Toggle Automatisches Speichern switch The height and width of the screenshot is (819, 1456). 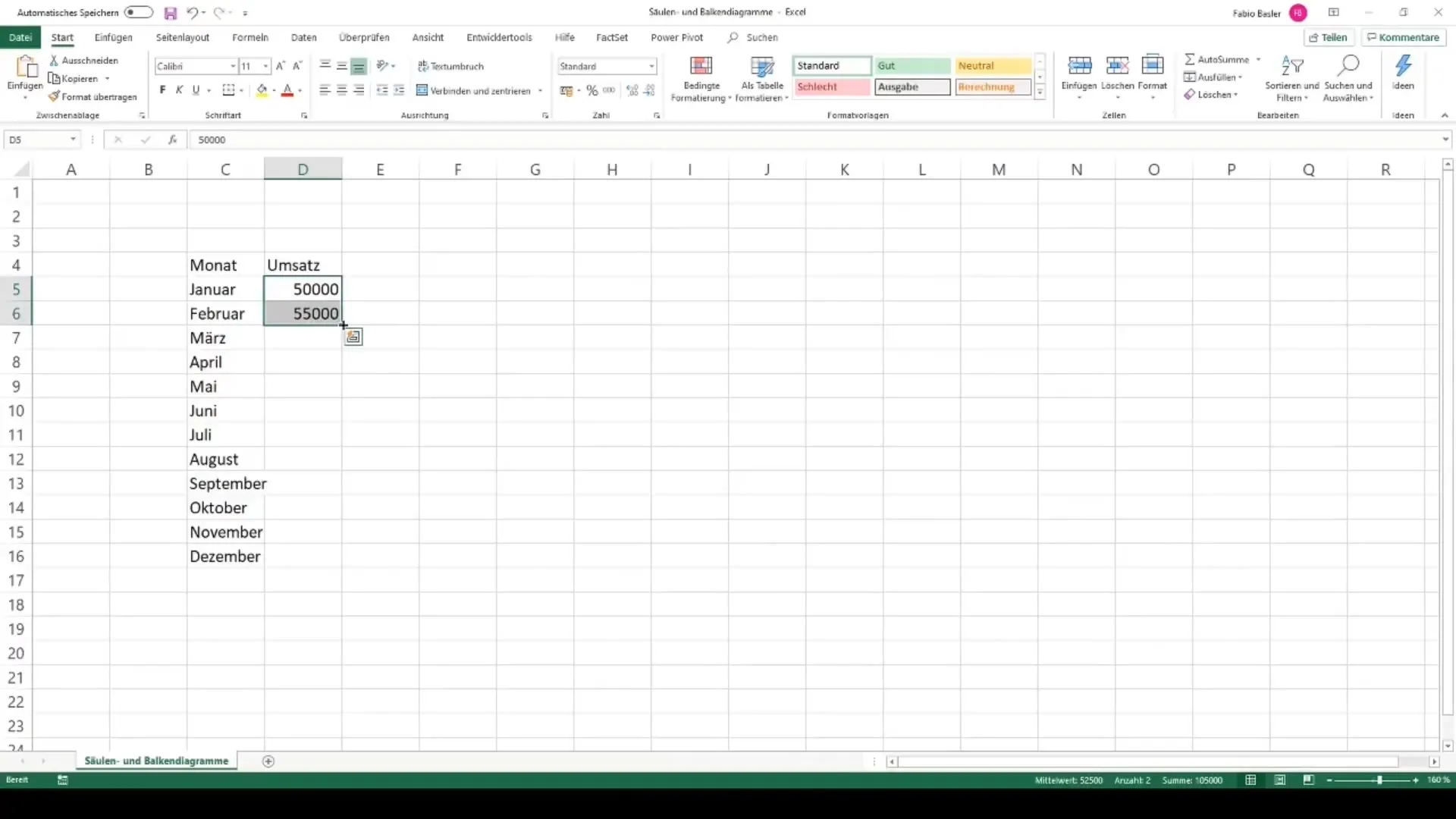[139, 12]
